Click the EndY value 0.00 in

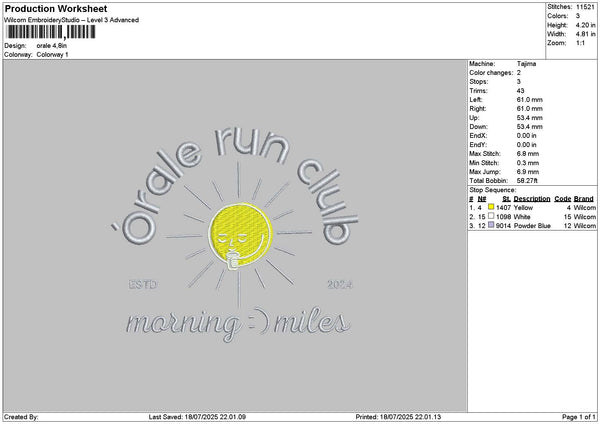[x=526, y=145]
